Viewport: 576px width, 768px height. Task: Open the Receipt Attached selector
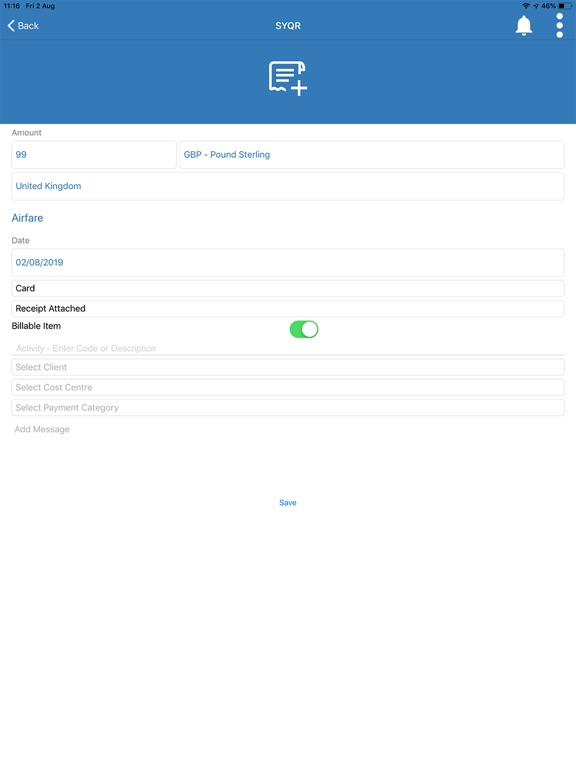(288, 309)
